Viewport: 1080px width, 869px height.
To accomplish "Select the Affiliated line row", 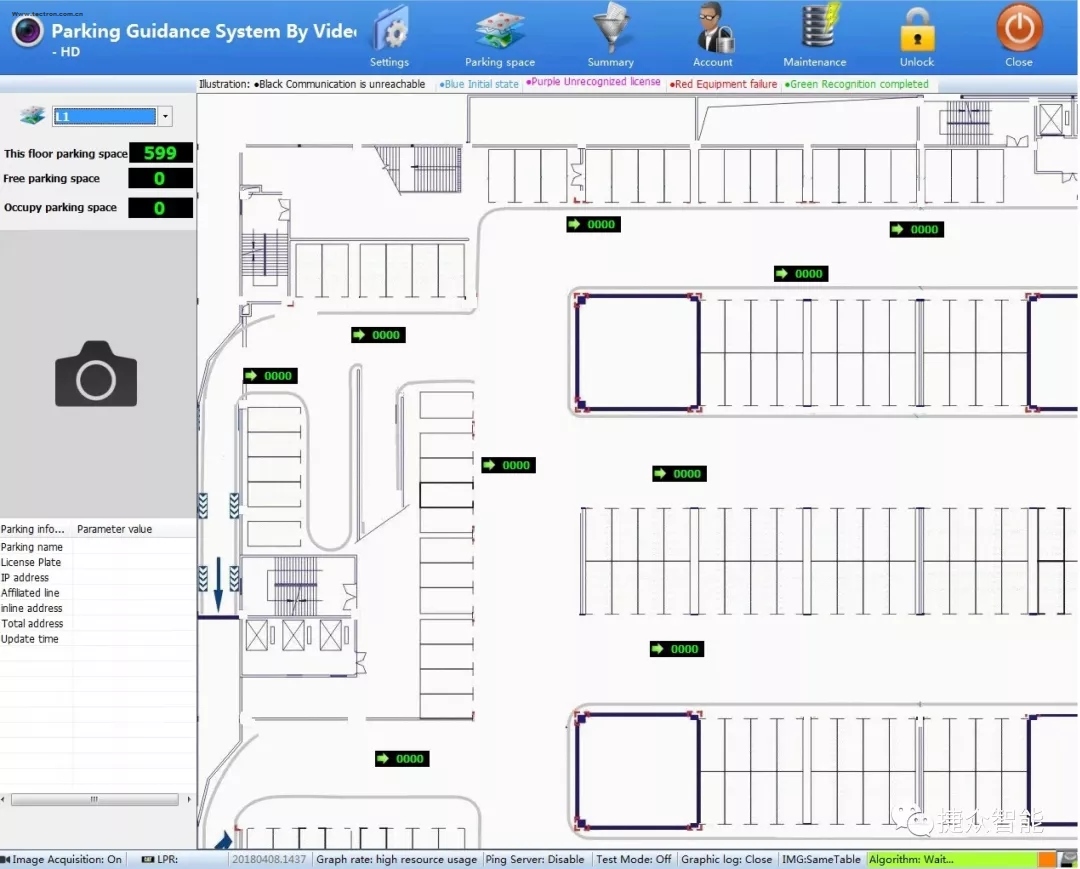I will point(98,592).
